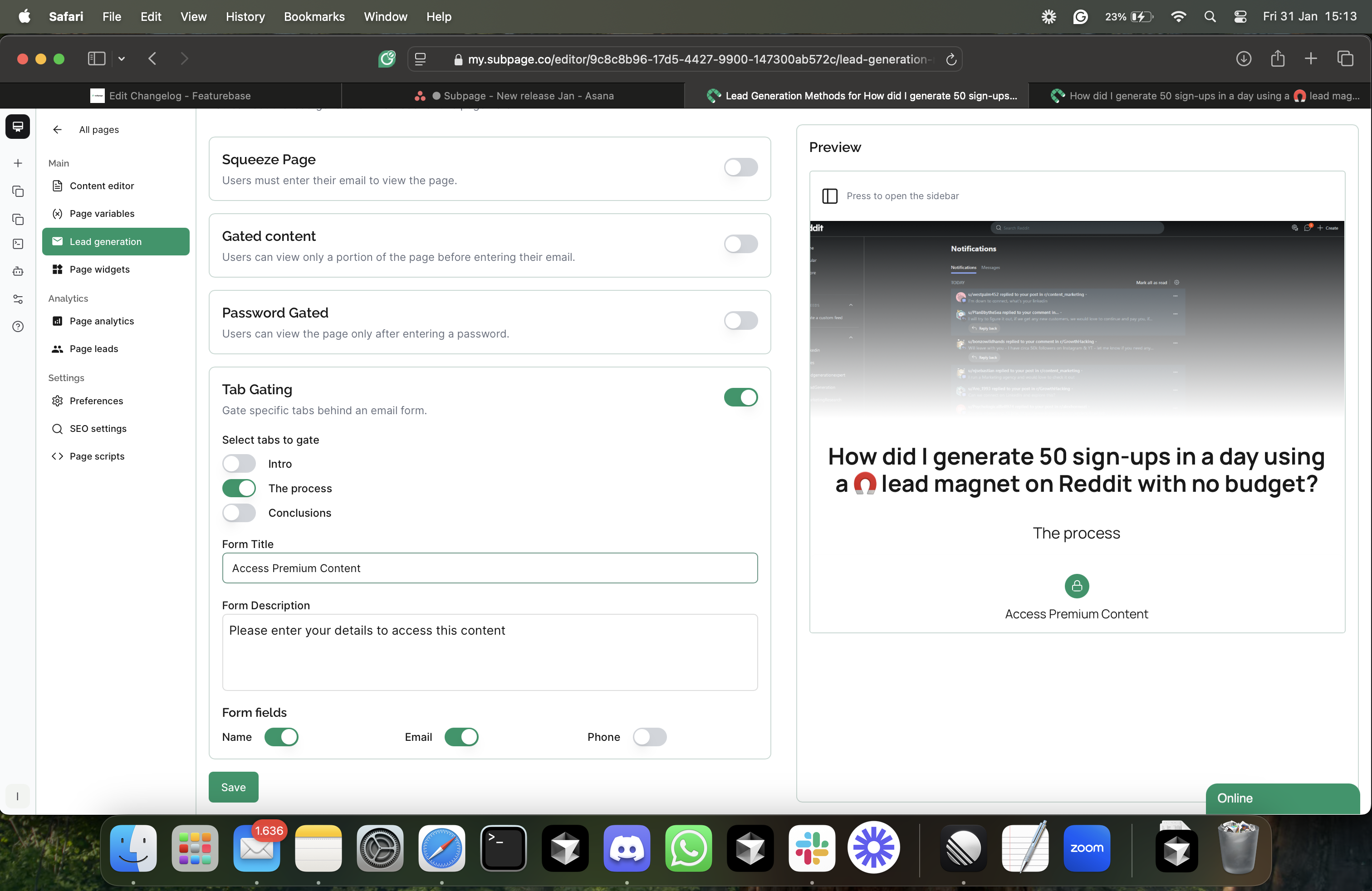Image resolution: width=1372 pixels, height=891 pixels.
Task: Click the Spotlight search icon in menu bar
Action: (x=1210, y=17)
